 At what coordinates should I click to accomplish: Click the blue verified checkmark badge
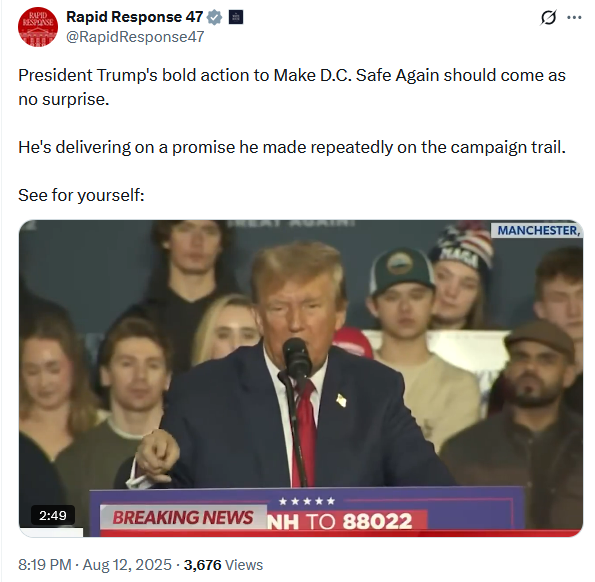(214, 17)
